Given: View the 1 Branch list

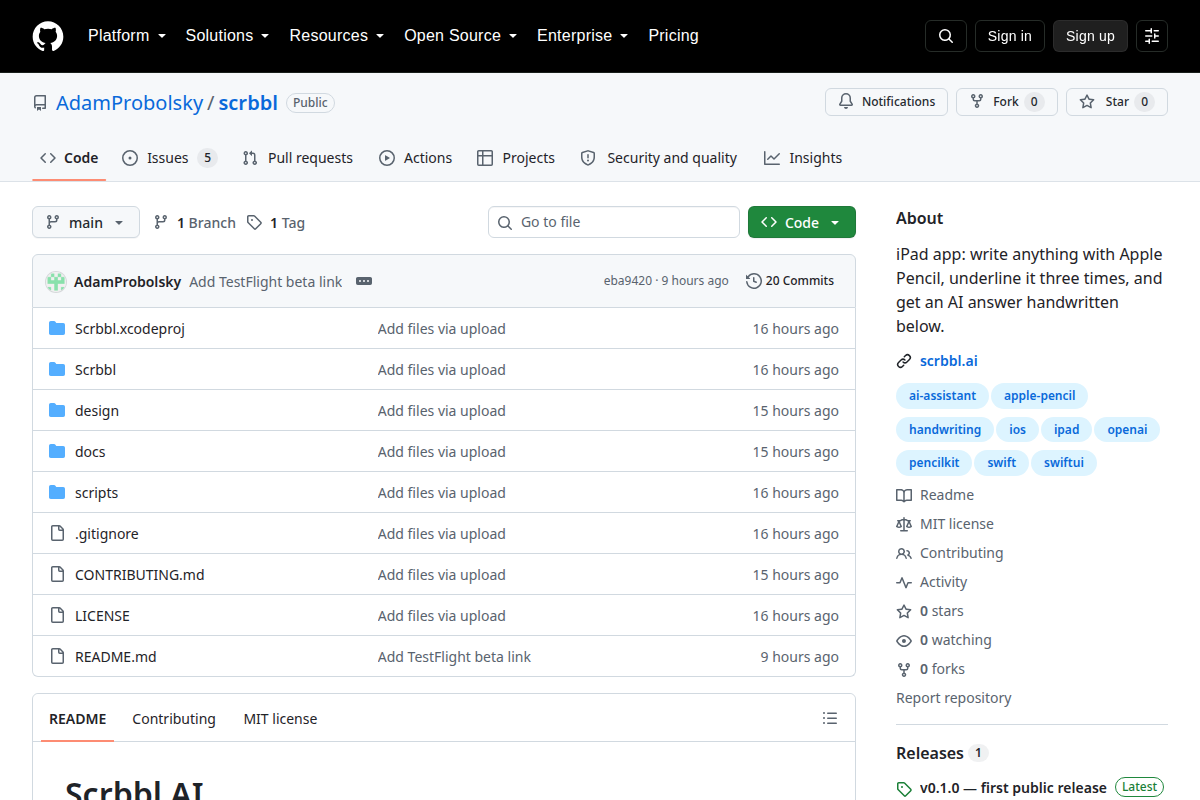Looking at the screenshot, I should click(x=194, y=222).
